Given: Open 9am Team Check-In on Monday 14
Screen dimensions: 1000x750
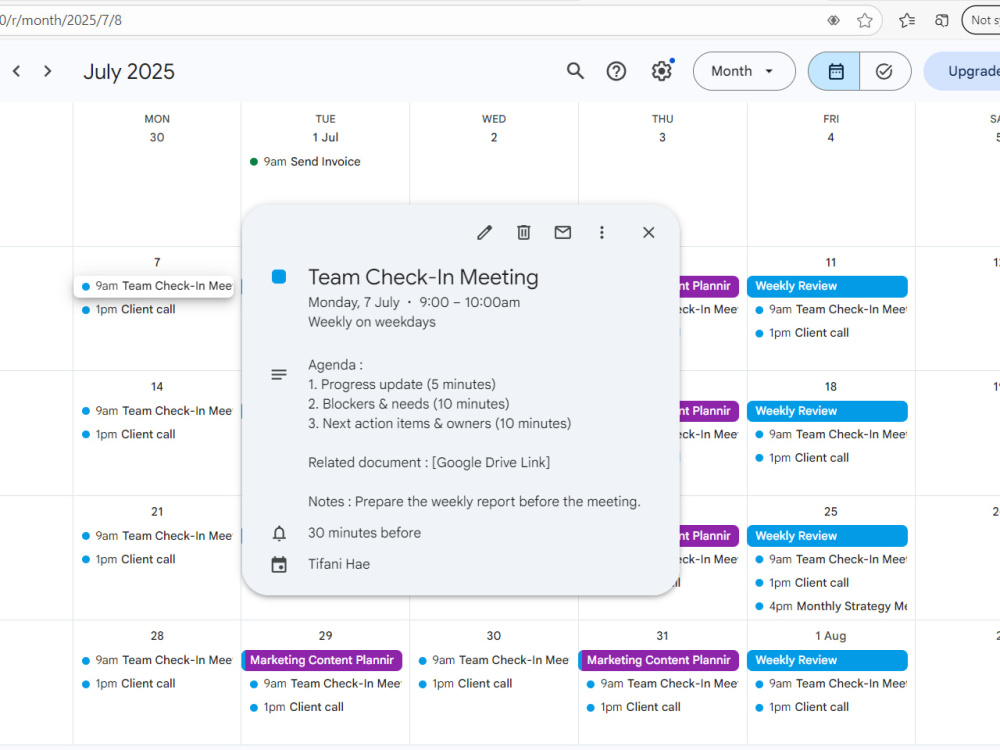Looking at the screenshot, I should pos(156,411).
